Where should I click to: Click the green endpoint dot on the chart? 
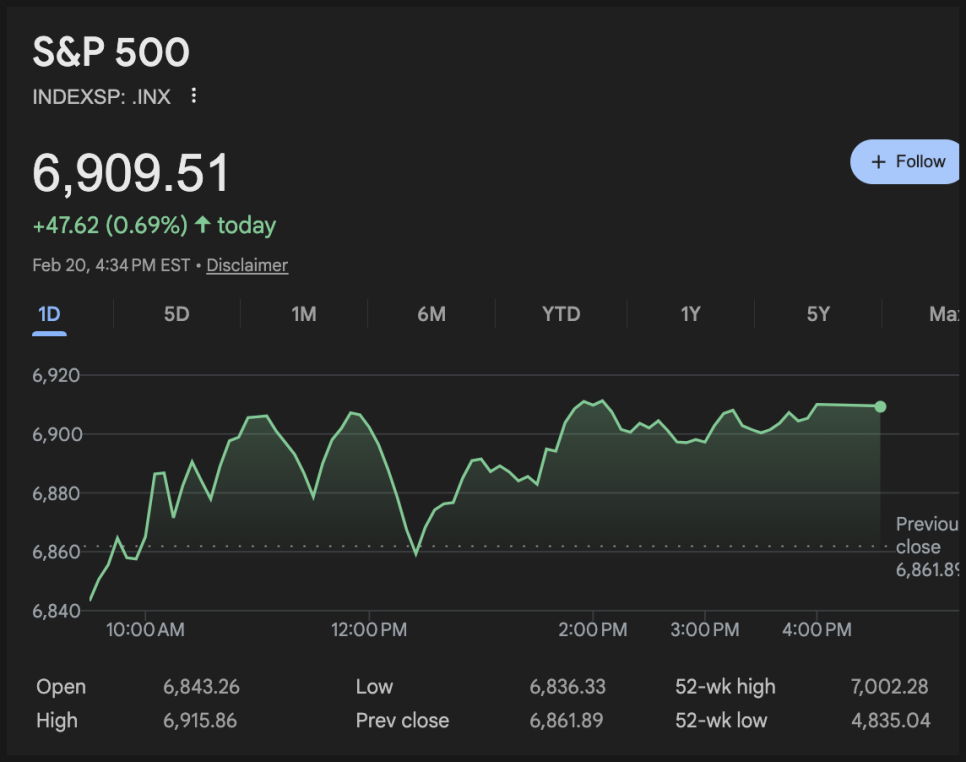point(880,407)
